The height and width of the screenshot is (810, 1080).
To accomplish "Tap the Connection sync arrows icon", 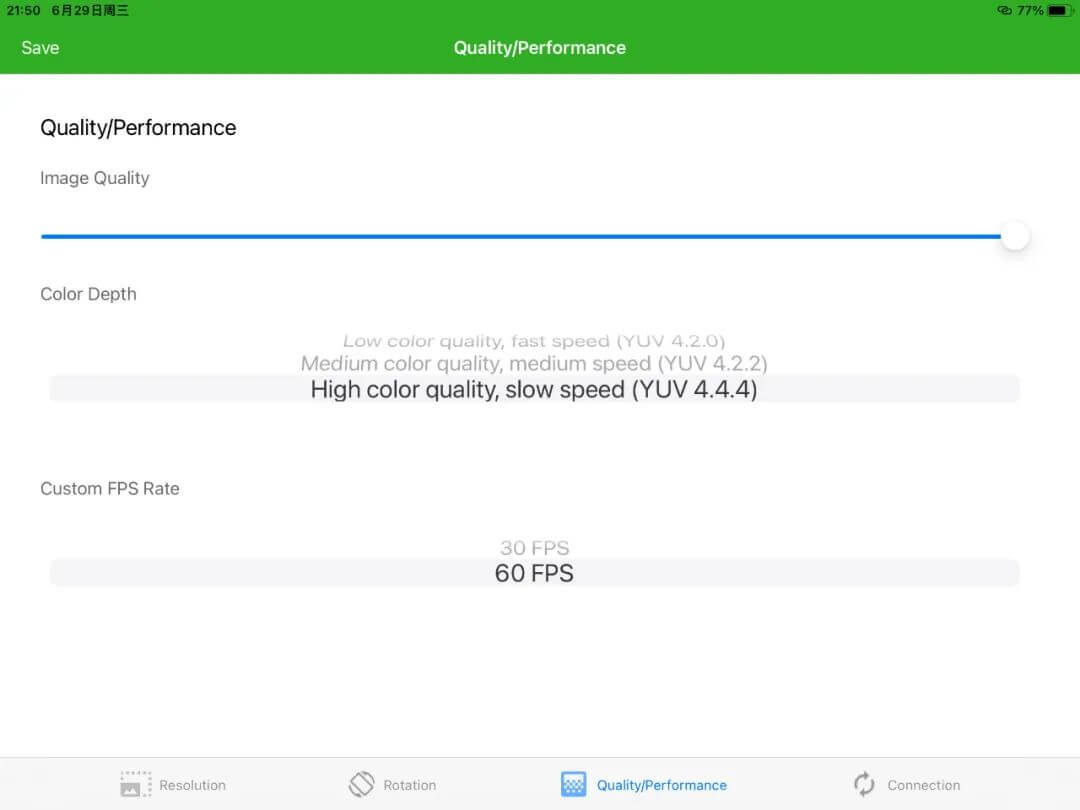I will [864, 784].
